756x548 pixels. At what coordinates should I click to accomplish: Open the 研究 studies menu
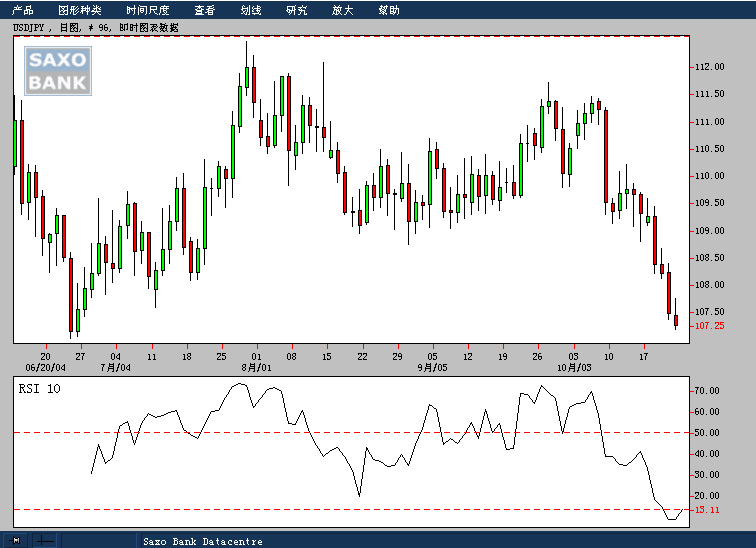(x=297, y=10)
